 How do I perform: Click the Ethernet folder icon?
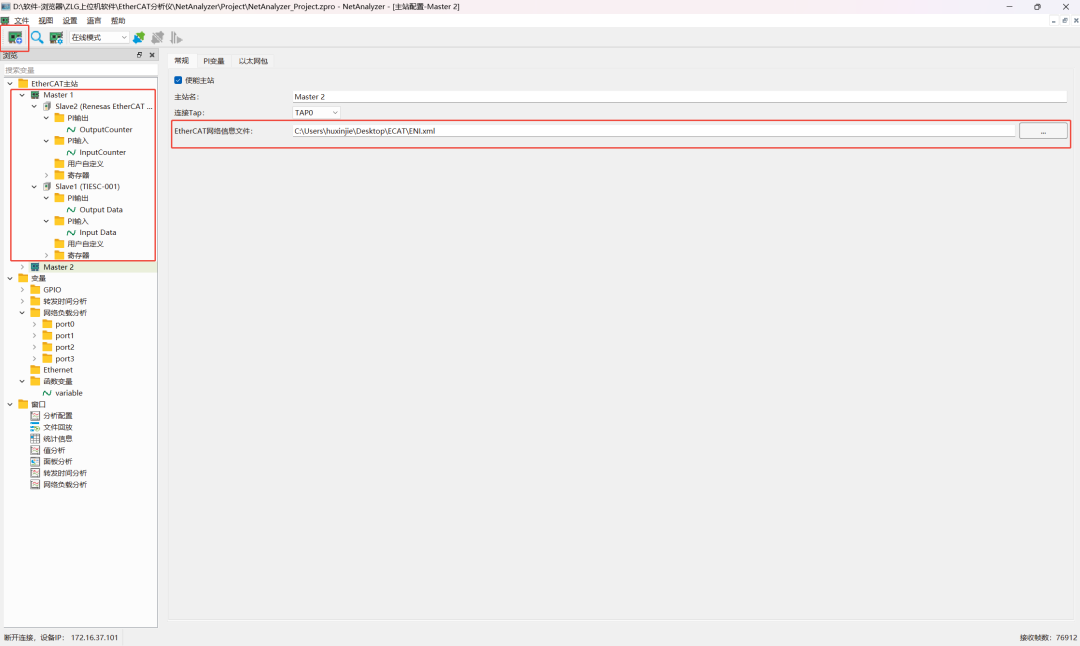35,370
